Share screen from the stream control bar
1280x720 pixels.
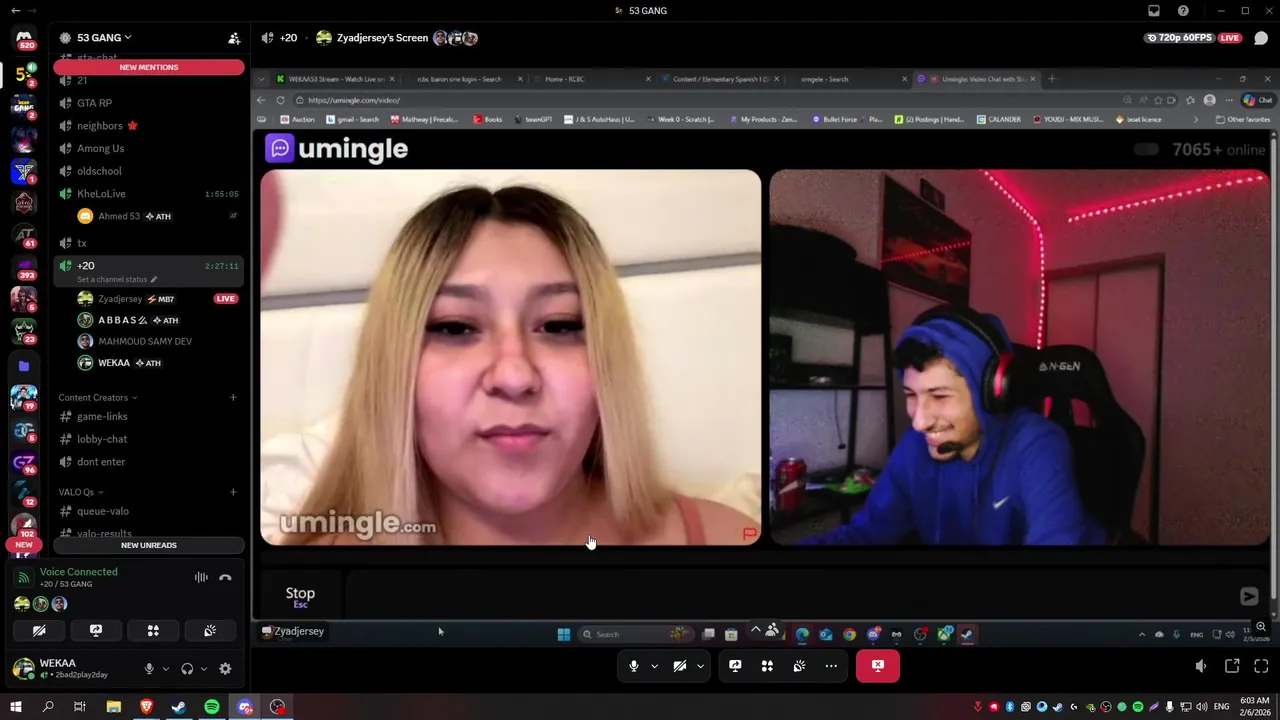(735, 666)
